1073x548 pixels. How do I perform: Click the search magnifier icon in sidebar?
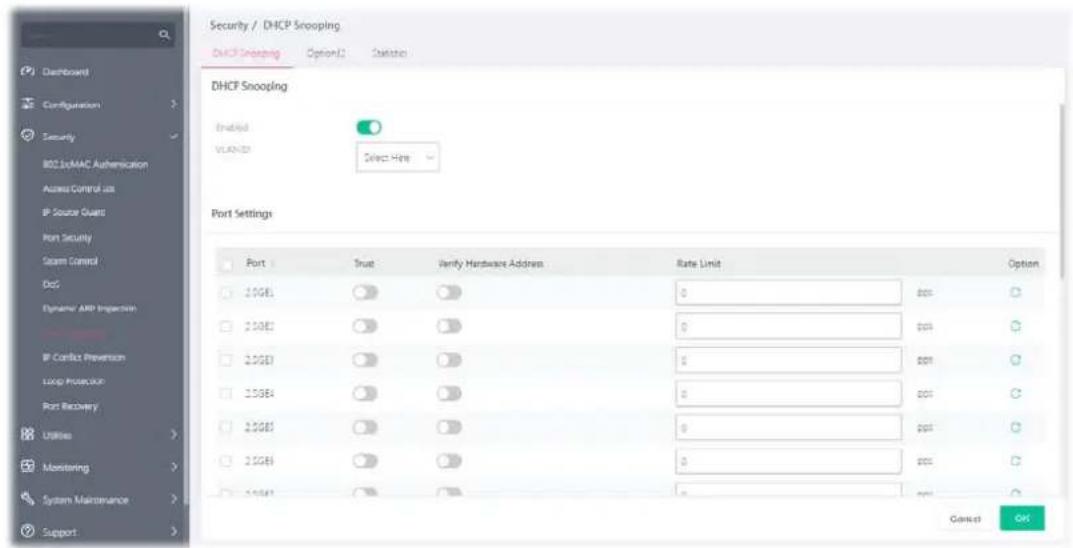[163, 33]
